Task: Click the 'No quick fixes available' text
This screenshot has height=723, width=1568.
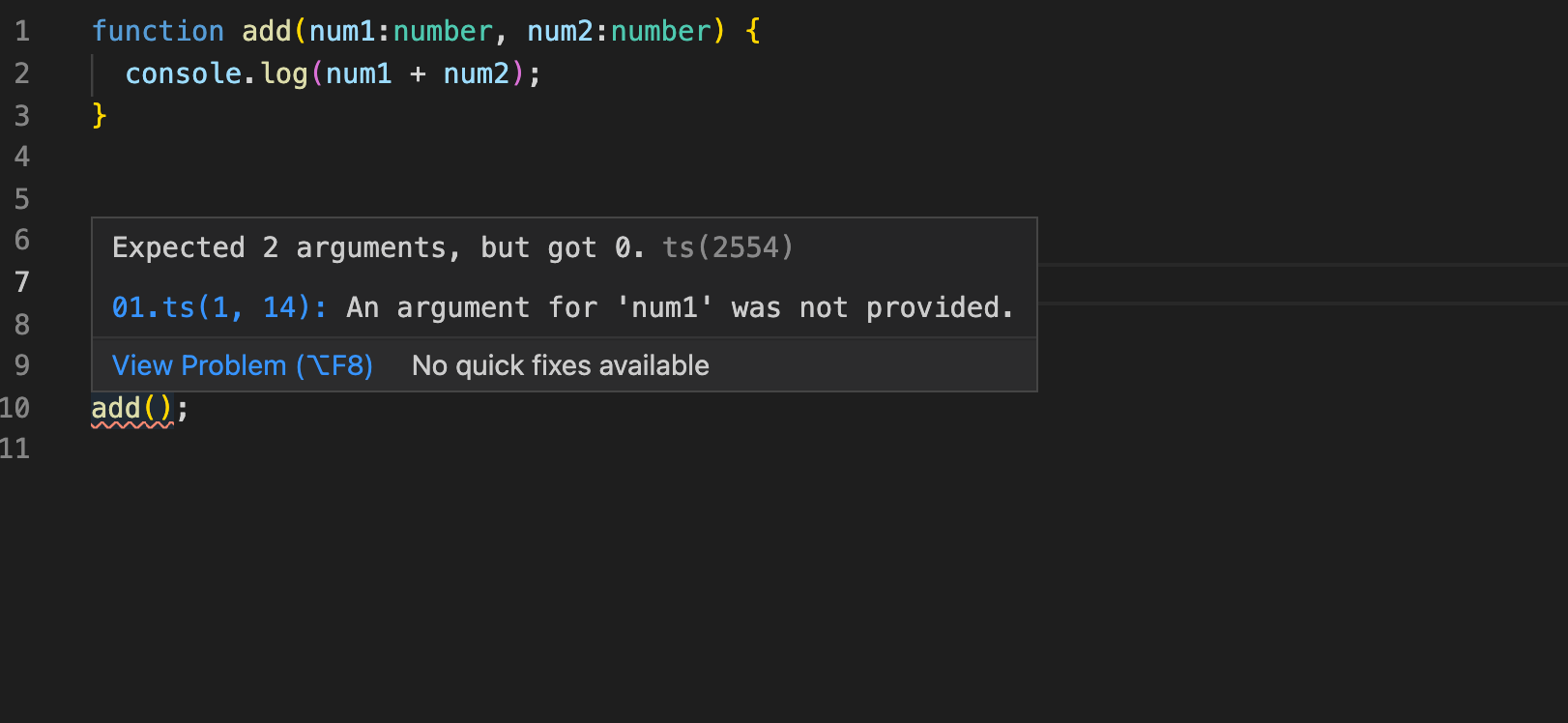Action: 560,364
